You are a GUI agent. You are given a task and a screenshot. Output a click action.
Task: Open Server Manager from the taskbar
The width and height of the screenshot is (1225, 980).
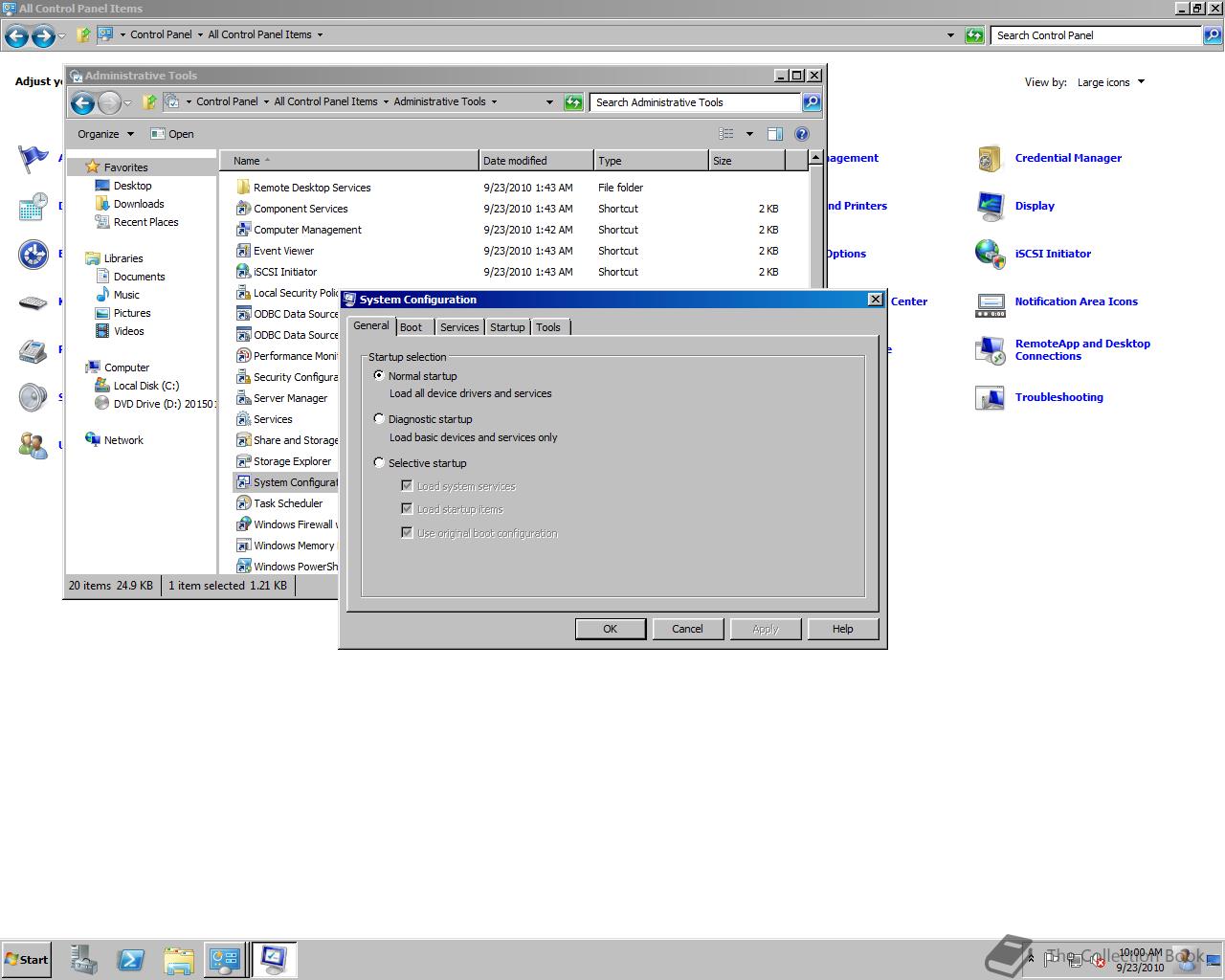83,959
